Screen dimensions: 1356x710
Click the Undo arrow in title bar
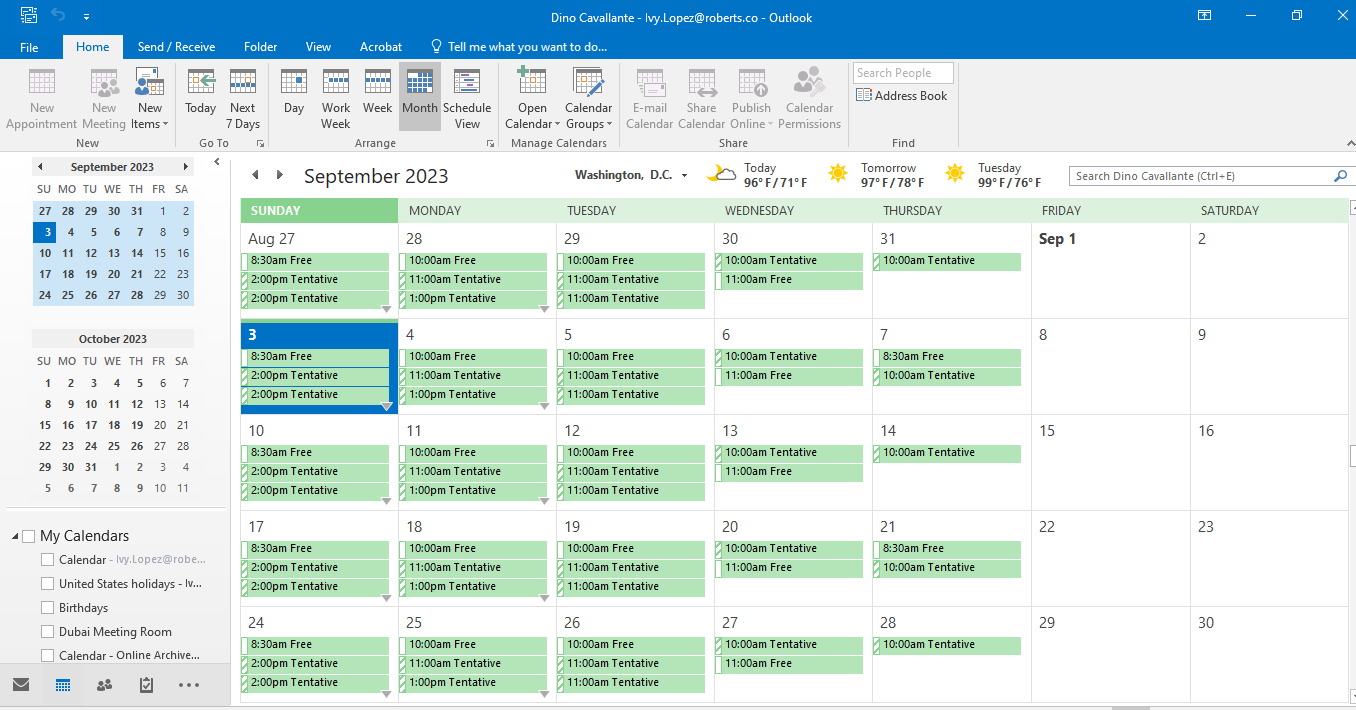(58, 17)
